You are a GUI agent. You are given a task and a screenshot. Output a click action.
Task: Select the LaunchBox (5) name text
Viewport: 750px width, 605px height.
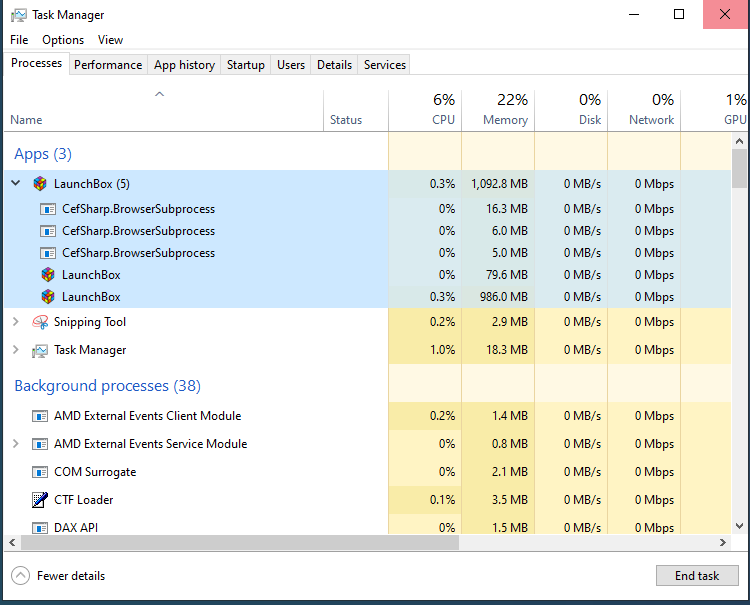click(92, 184)
